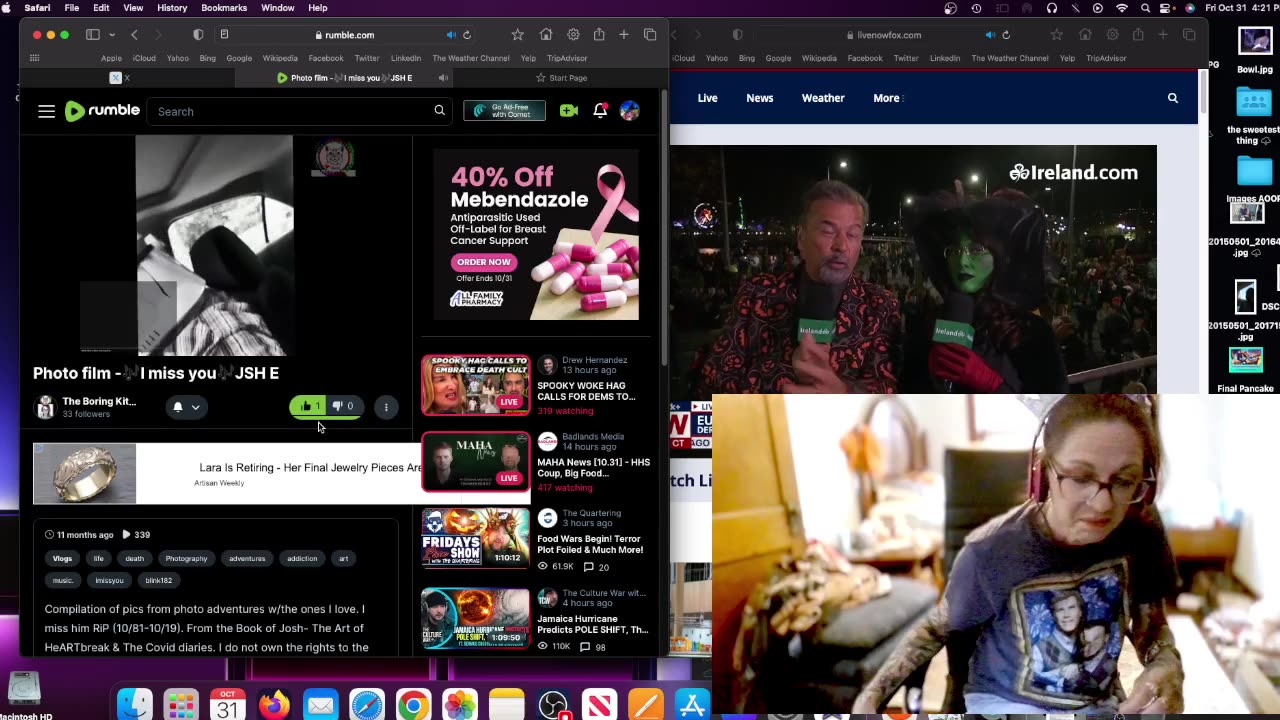Dislike the video with thumbs down
The image size is (1280, 720).
click(x=343, y=406)
